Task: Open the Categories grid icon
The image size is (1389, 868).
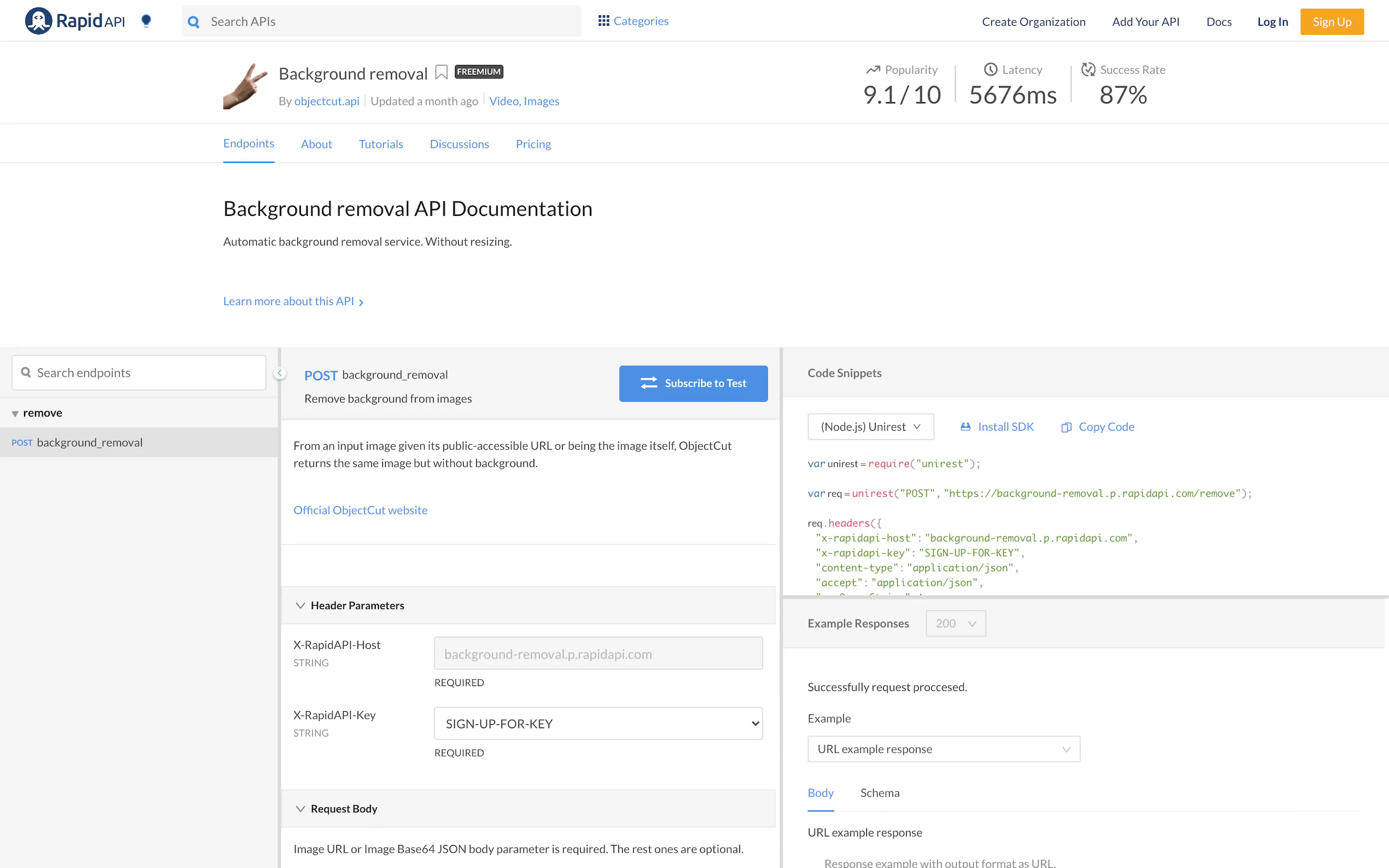Action: click(x=603, y=21)
